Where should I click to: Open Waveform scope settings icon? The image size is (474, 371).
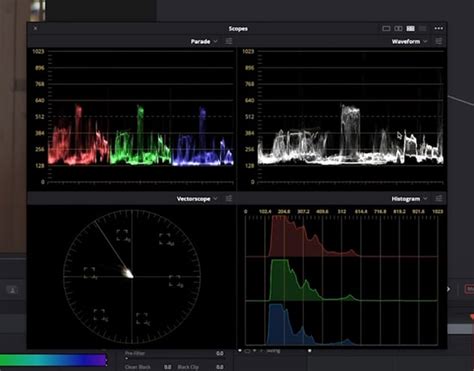point(439,41)
